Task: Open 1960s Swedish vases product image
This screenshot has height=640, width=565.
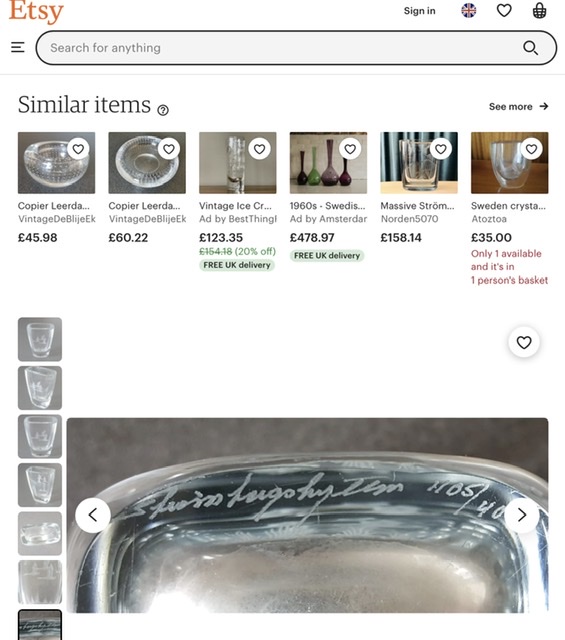Action: click(x=328, y=163)
